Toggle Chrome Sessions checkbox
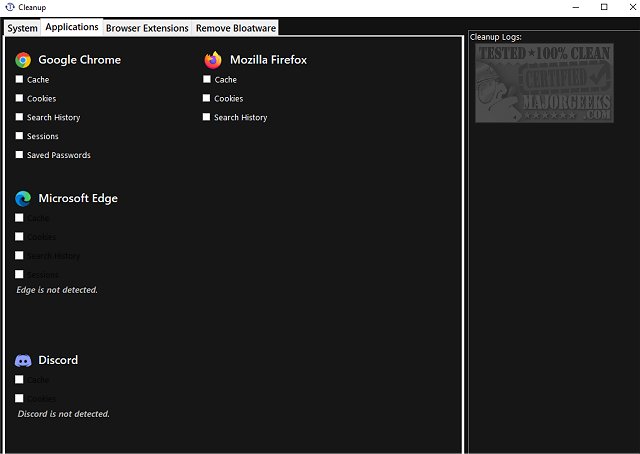 point(19,136)
